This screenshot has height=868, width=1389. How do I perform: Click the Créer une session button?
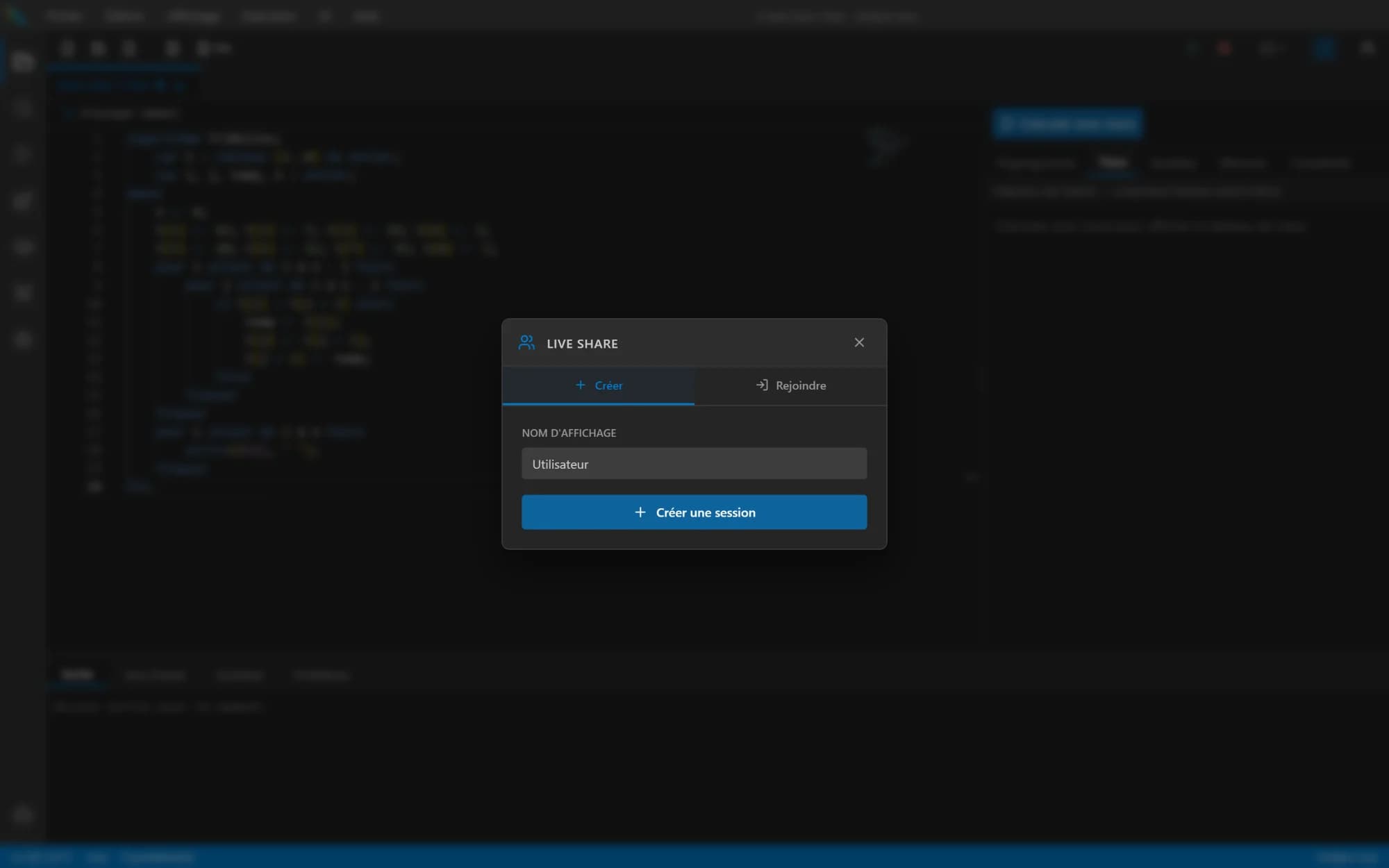coord(694,512)
